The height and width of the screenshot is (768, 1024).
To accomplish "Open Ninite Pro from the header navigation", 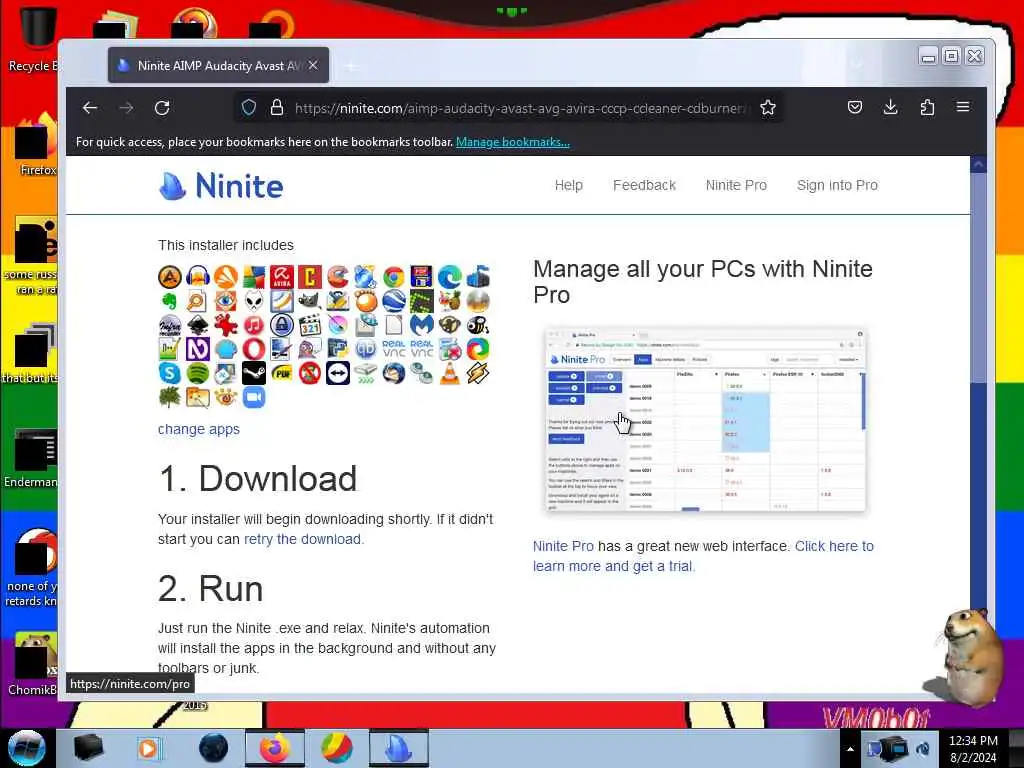I will (736, 185).
